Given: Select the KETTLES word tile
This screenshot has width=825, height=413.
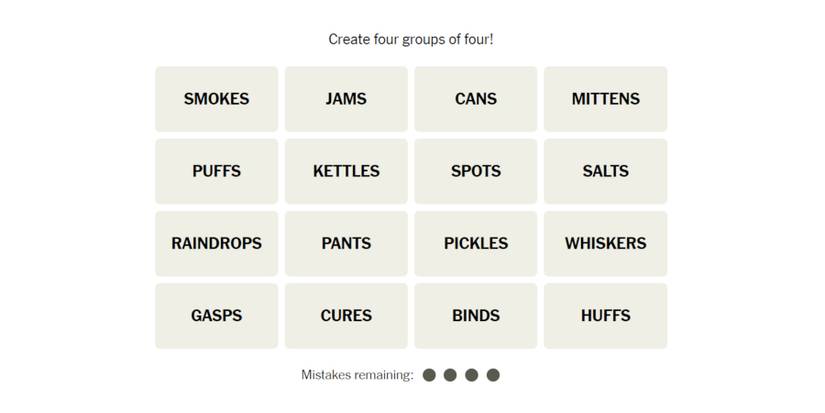Looking at the screenshot, I should click(x=346, y=171).
